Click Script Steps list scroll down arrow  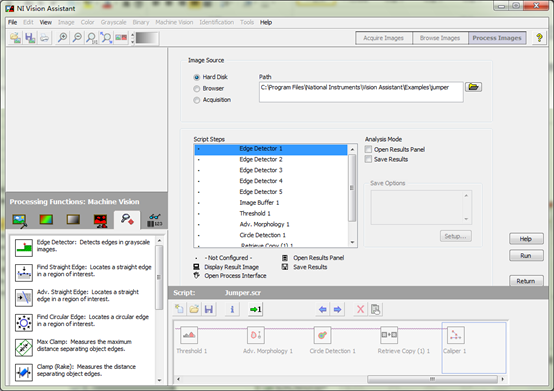352,242
